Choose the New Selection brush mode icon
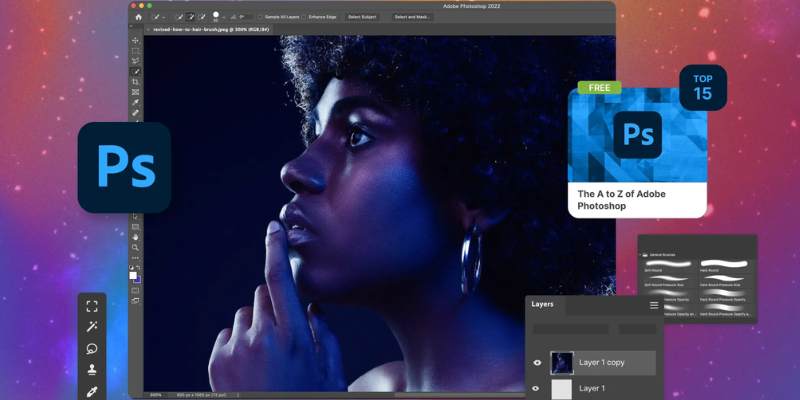 click(x=180, y=17)
